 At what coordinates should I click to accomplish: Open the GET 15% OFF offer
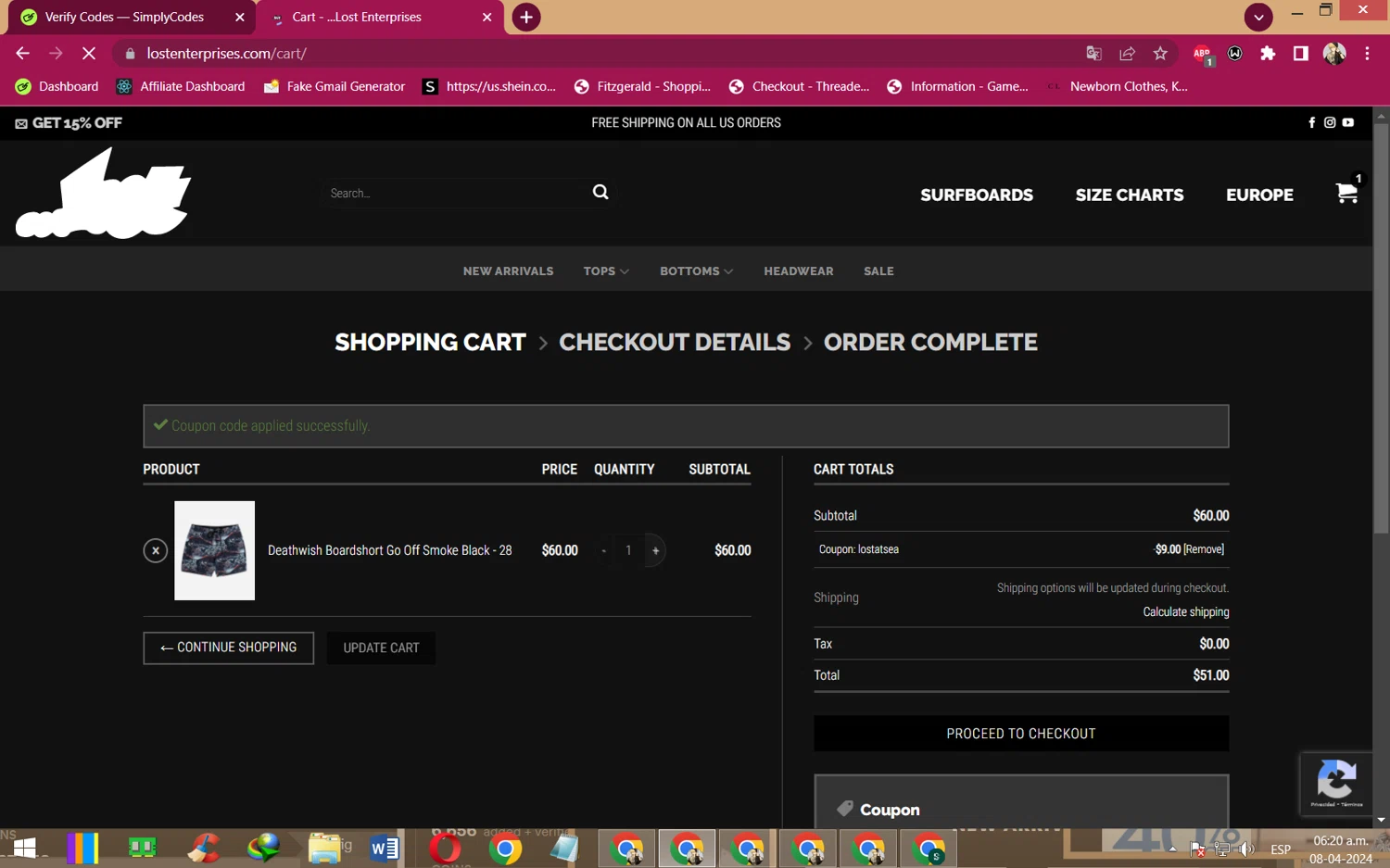(69, 123)
